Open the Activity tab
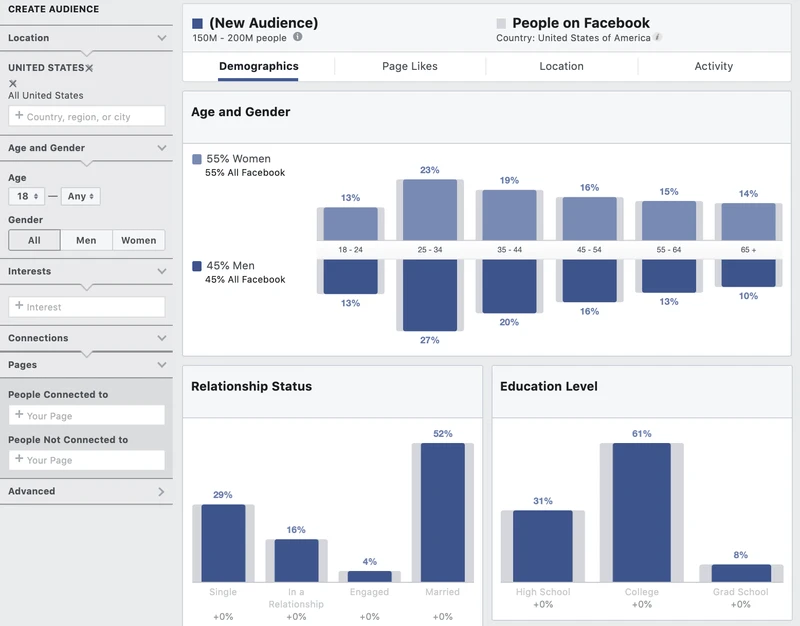 (x=714, y=66)
